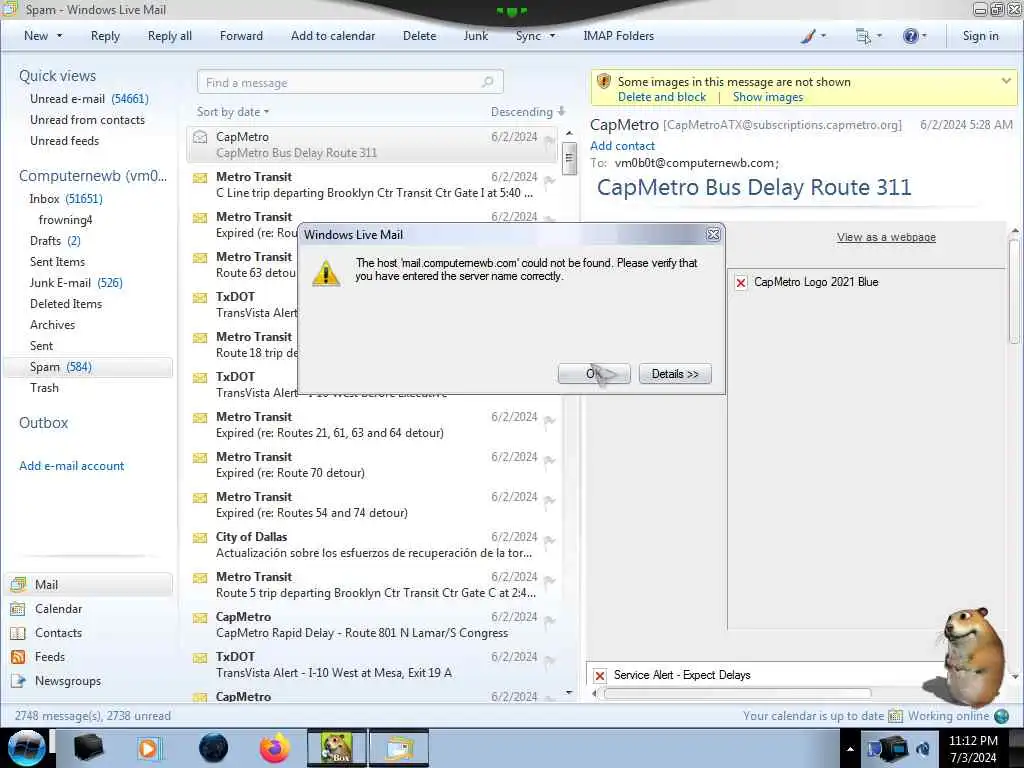Select TxDOT I-10 West at Mesa message
This screenshot has width=1024, height=768.
pyautogui.click(x=372, y=664)
